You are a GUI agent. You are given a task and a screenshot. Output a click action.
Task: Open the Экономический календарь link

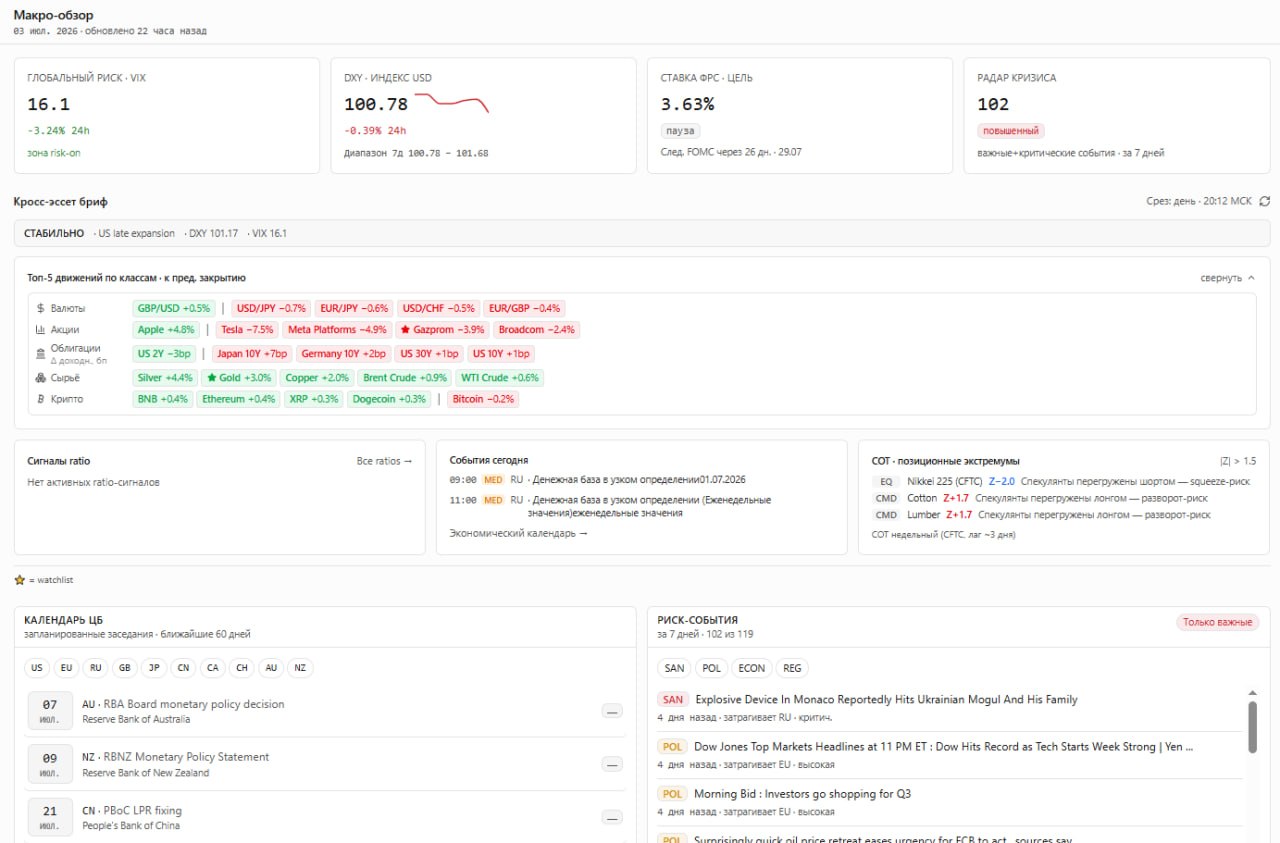coord(519,533)
